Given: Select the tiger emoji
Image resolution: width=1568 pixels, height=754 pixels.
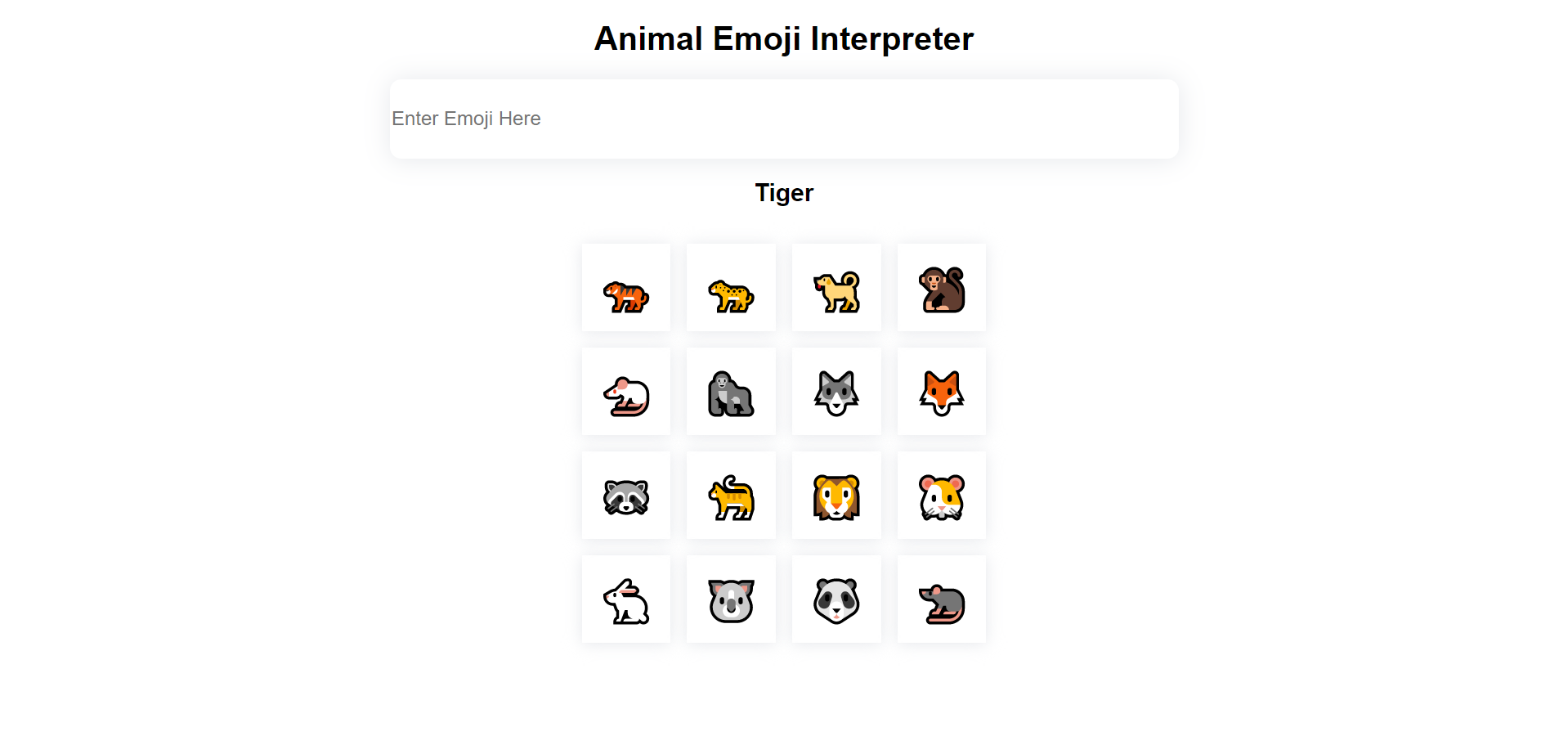Looking at the screenshot, I should coord(625,288).
